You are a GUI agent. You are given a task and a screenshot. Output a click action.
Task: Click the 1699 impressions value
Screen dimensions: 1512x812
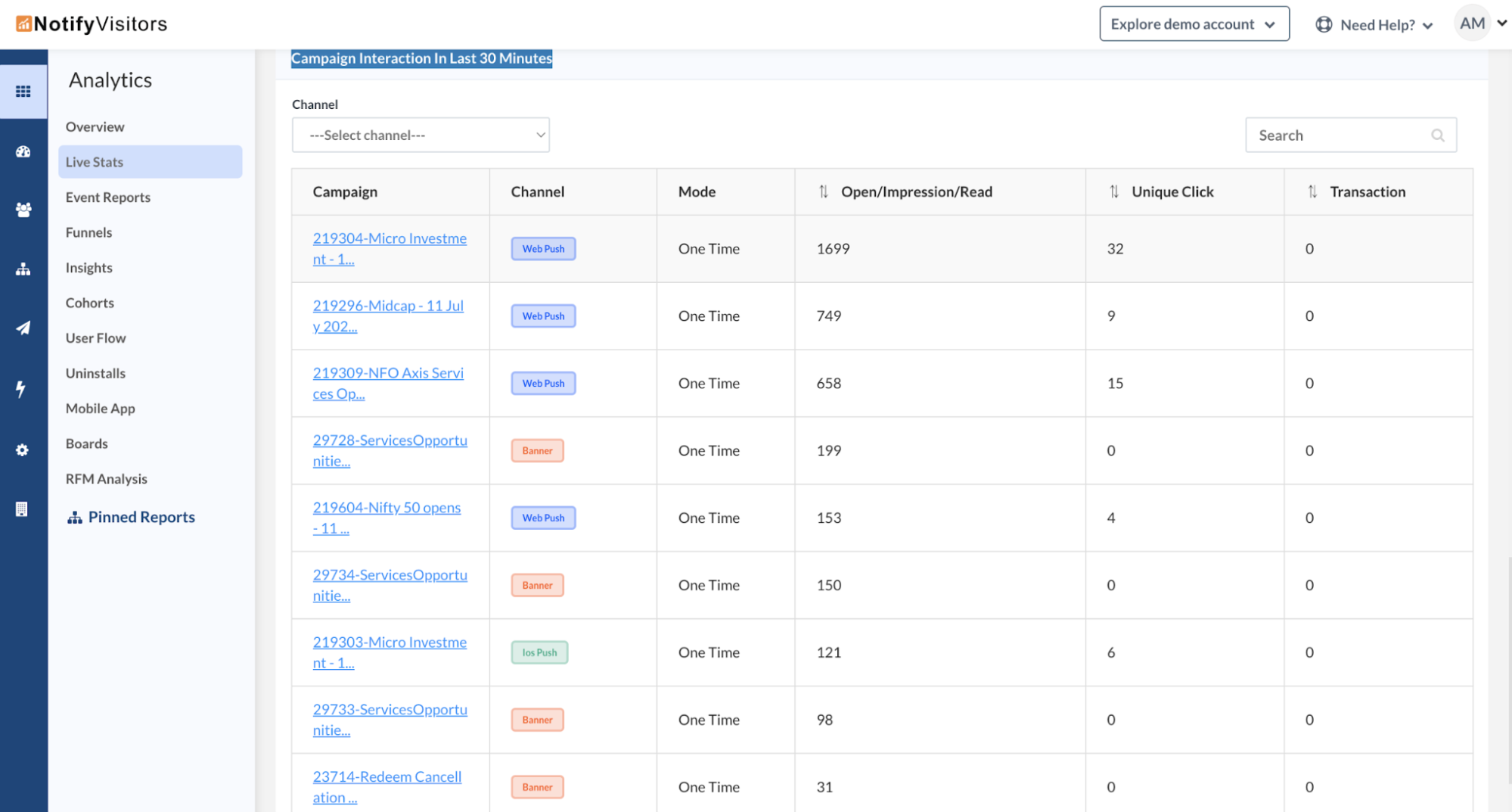click(x=833, y=249)
